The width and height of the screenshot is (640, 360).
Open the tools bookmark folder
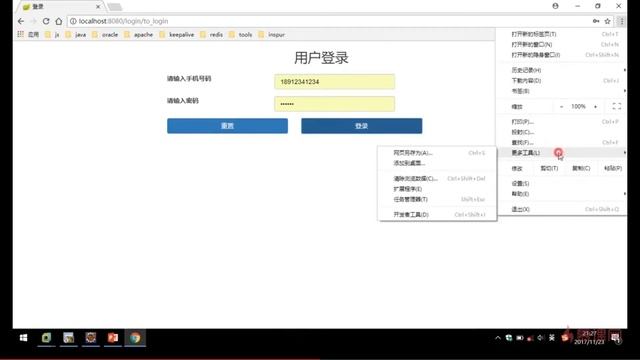click(x=241, y=35)
